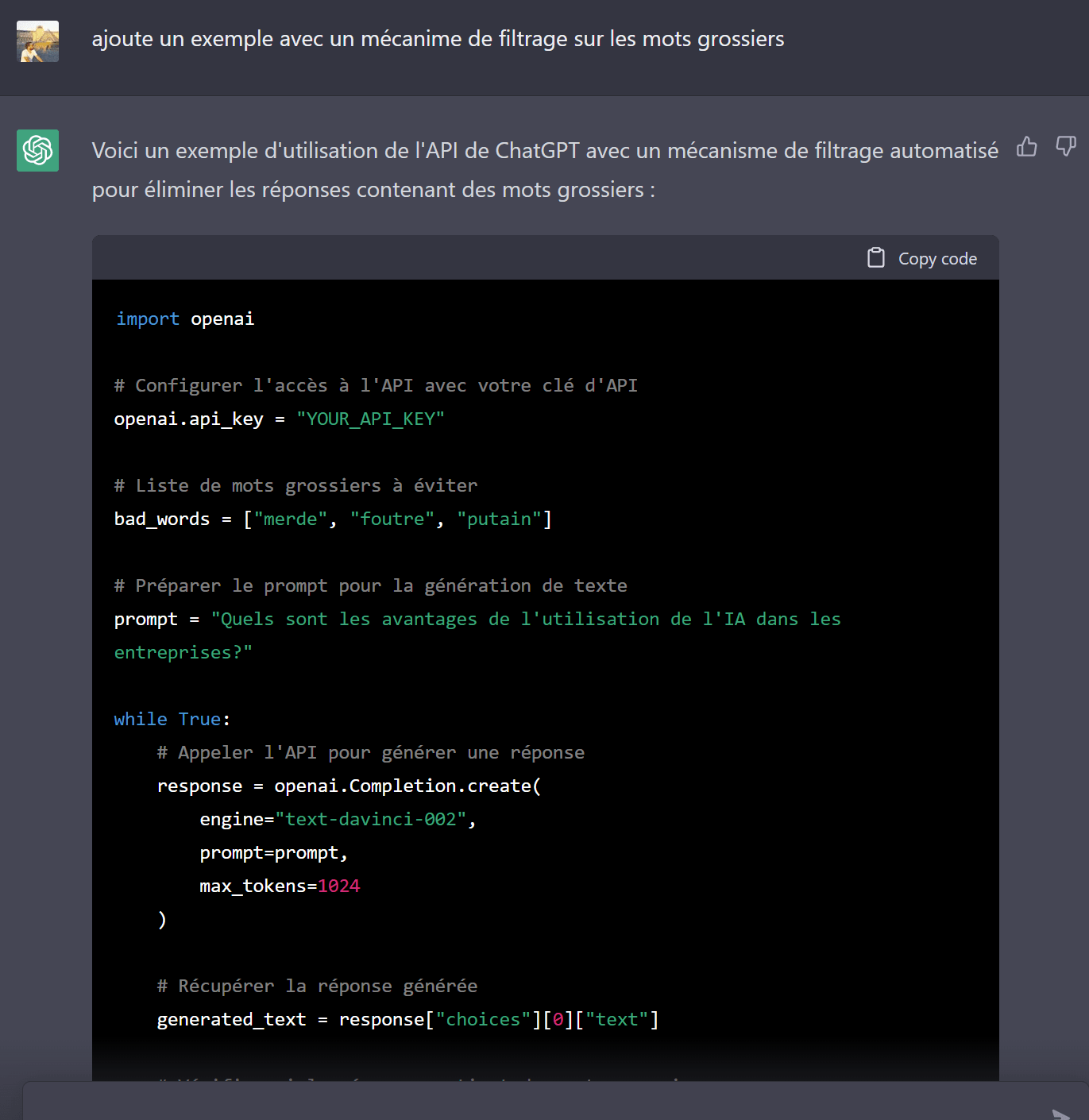Click the word 'entreprises?"' in the code
The image size is (1089, 1120).
(183, 653)
